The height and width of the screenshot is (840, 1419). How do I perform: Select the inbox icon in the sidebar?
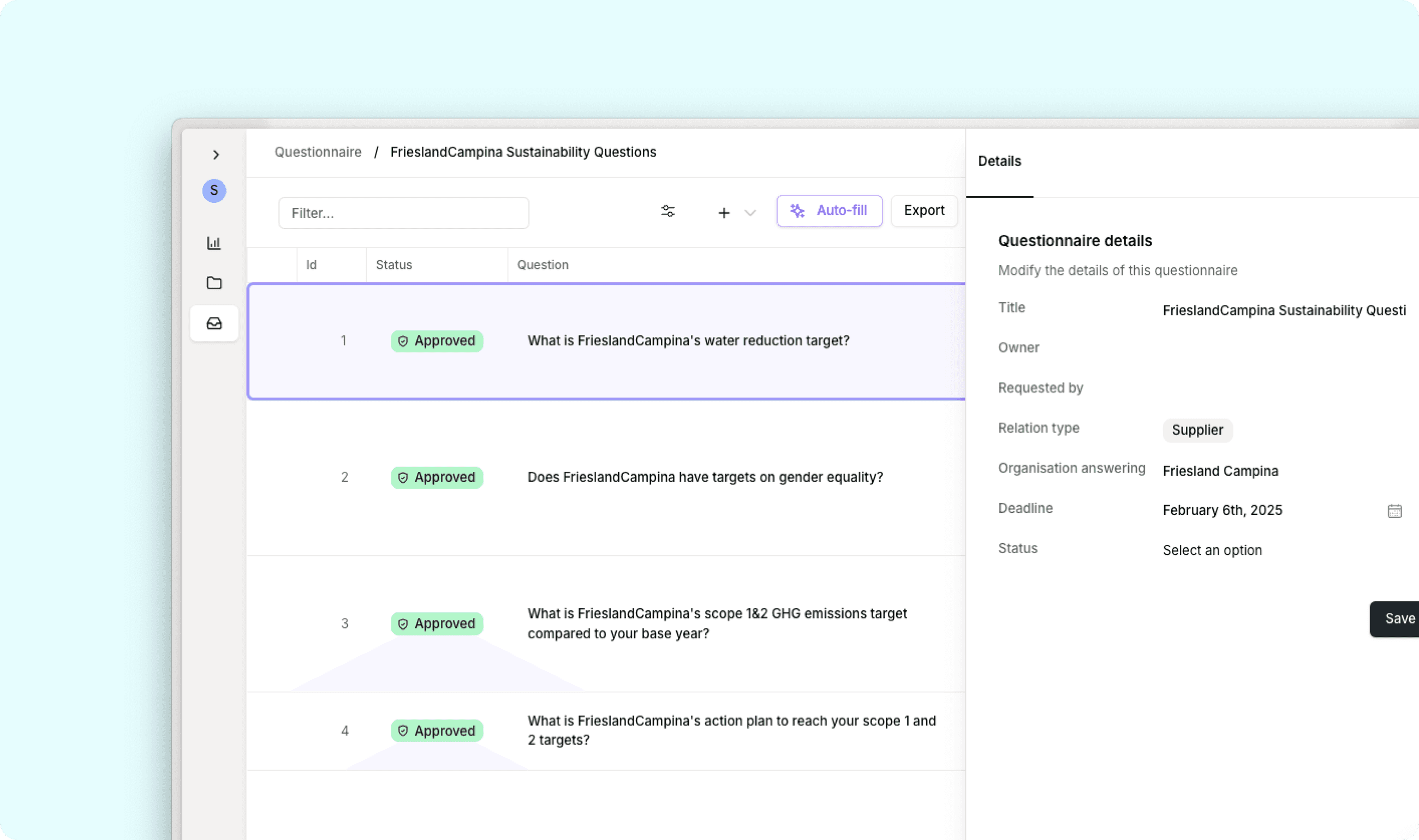(x=214, y=323)
